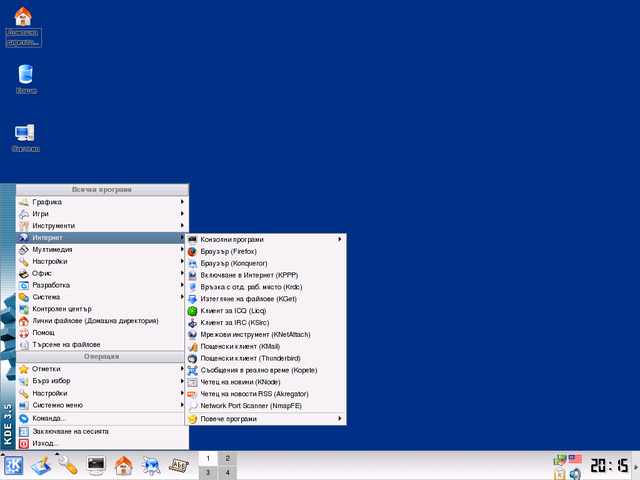The width and height of the screenshot is (640, 480).
Task: Open Настройки under Всички програми
Action: [102, 261]
